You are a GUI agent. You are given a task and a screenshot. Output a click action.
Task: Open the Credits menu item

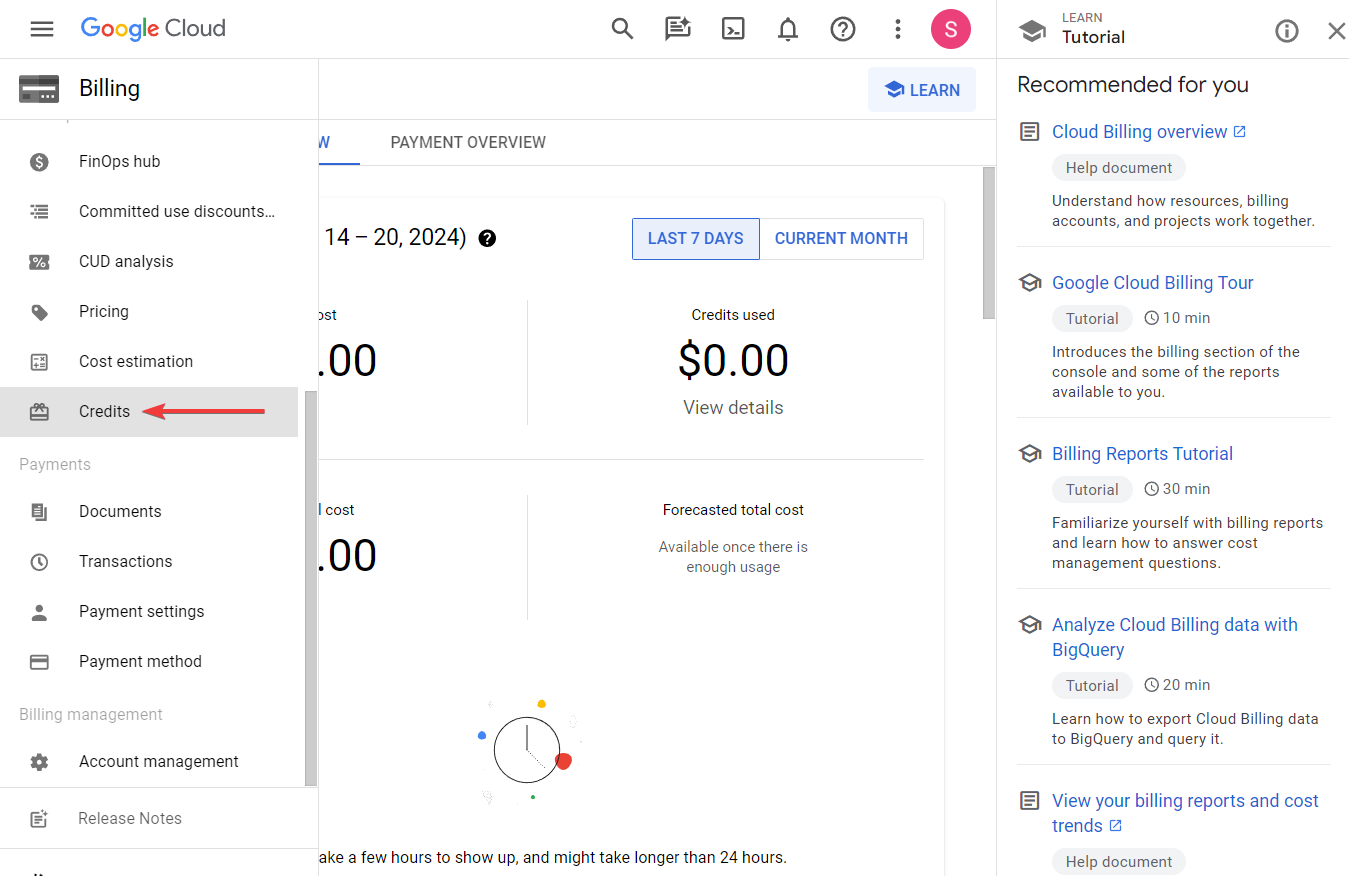click(x=149, y=411)
